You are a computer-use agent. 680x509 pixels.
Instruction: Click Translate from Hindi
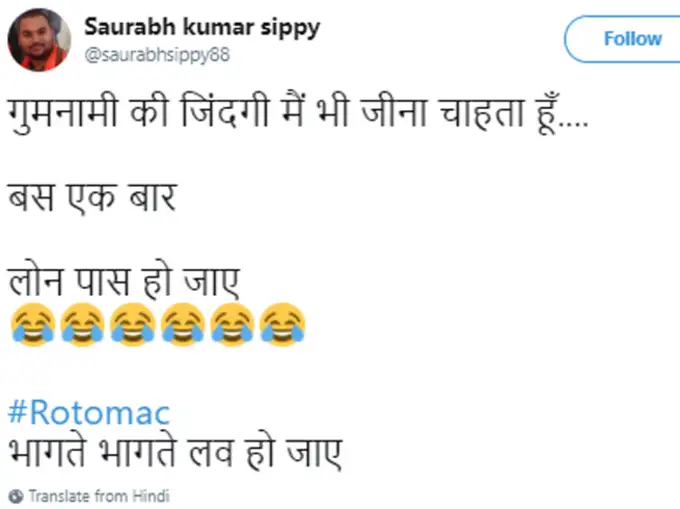pyautogui.click(x=98, y=495)
